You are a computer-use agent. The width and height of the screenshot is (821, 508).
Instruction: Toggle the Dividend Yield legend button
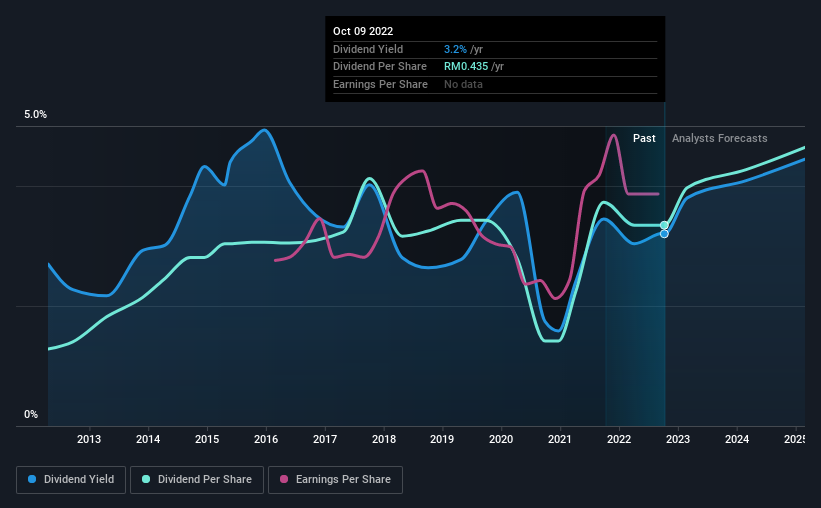pos(71,480)
